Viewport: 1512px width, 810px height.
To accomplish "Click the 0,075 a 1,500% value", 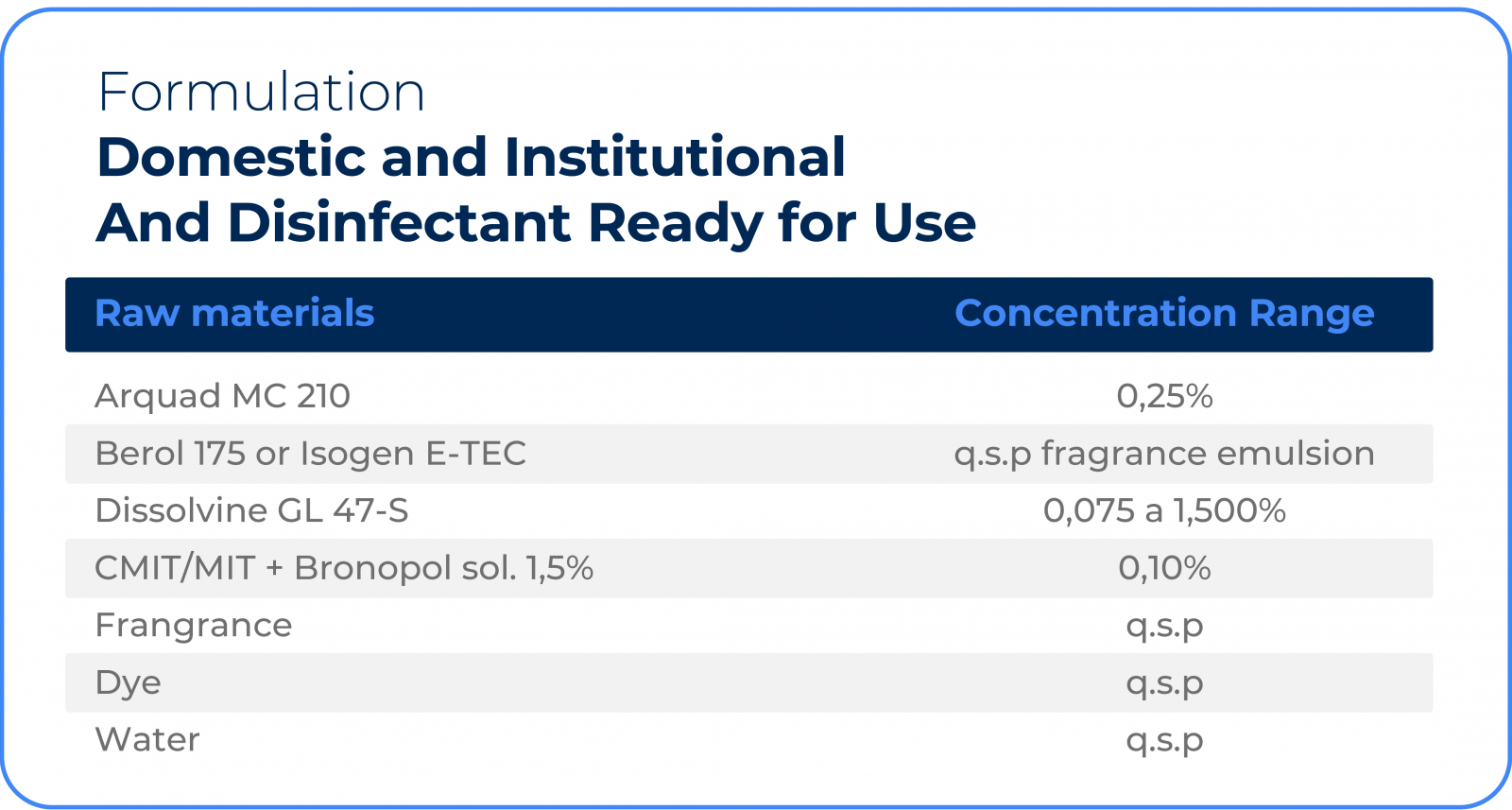I will (x=1164, y=510).
